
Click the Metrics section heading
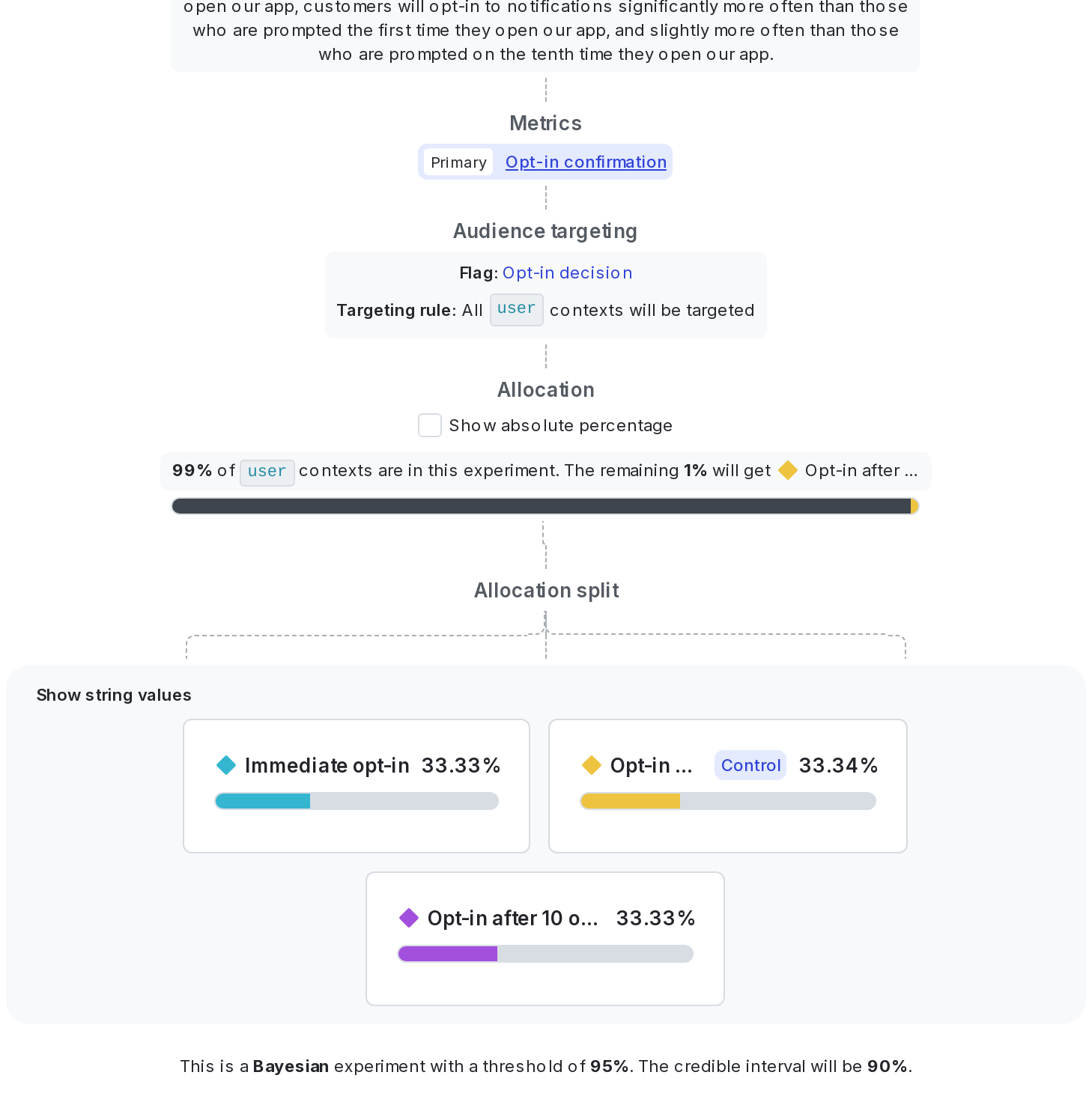click(545, 123)
